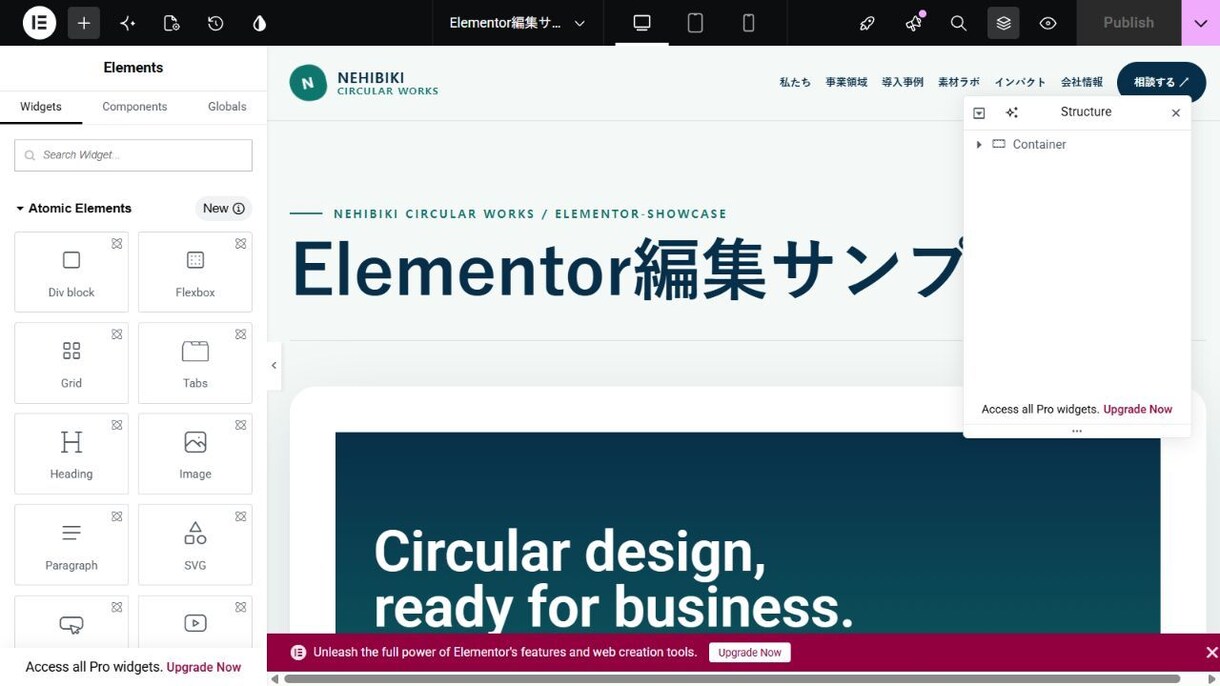This screenshot has width=1220, height=686.
Task: Click the Structure panel resize dots handle
Action: point(1077,431)
